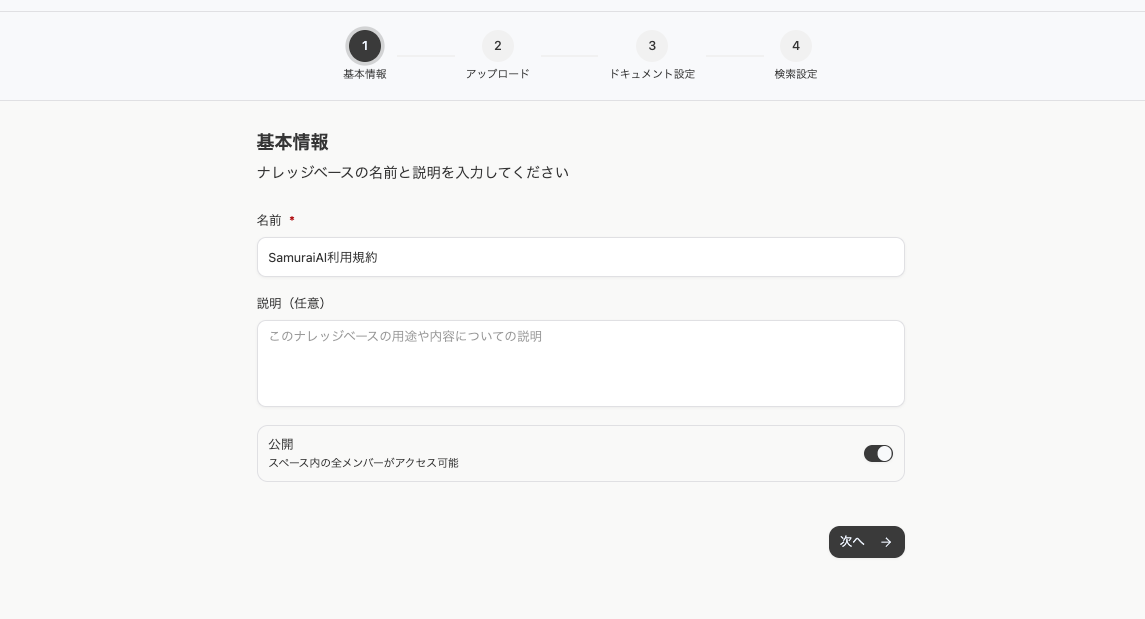
Task: Click the name field containing SamuraiAI利用規約
Action: point(580,257)
